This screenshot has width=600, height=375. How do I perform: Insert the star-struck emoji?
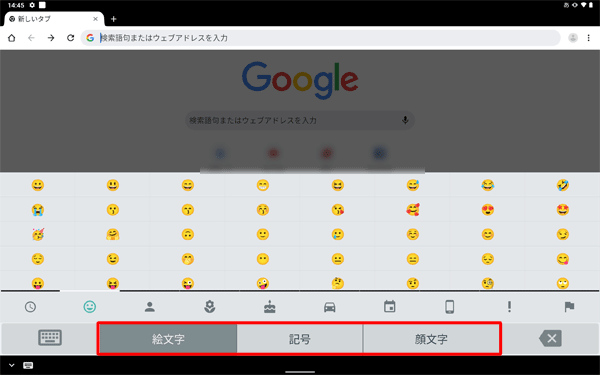pos(562,210)
